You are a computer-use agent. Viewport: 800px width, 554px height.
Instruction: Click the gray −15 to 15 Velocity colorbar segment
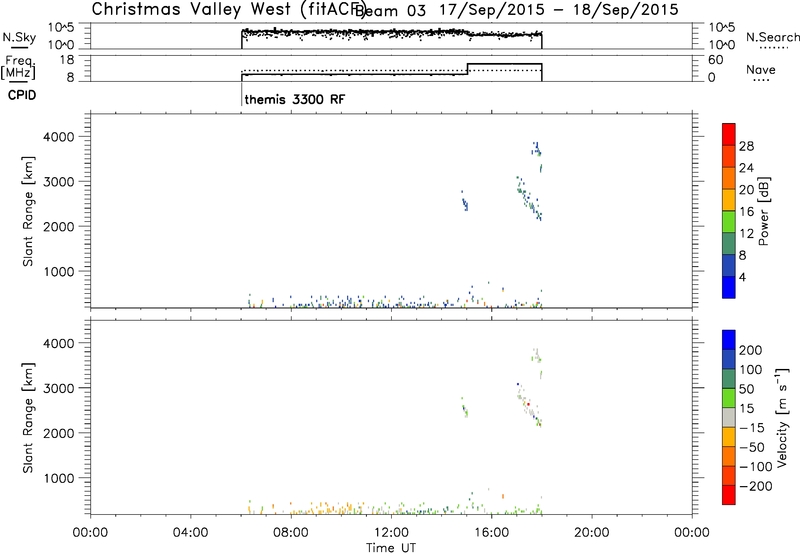729,417
